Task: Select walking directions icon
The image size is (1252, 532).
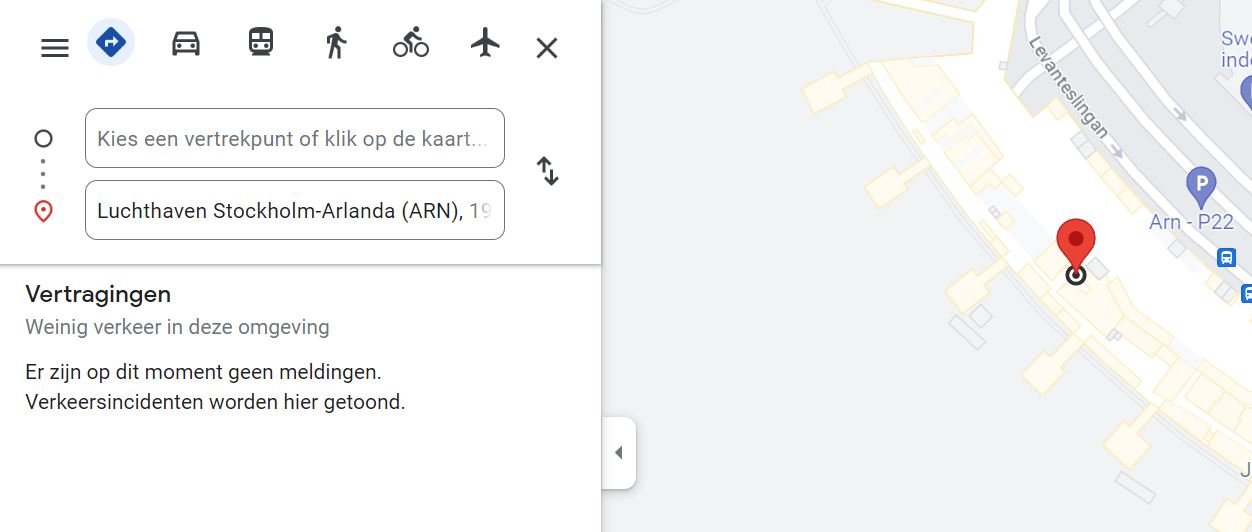Action: (335, 43)
